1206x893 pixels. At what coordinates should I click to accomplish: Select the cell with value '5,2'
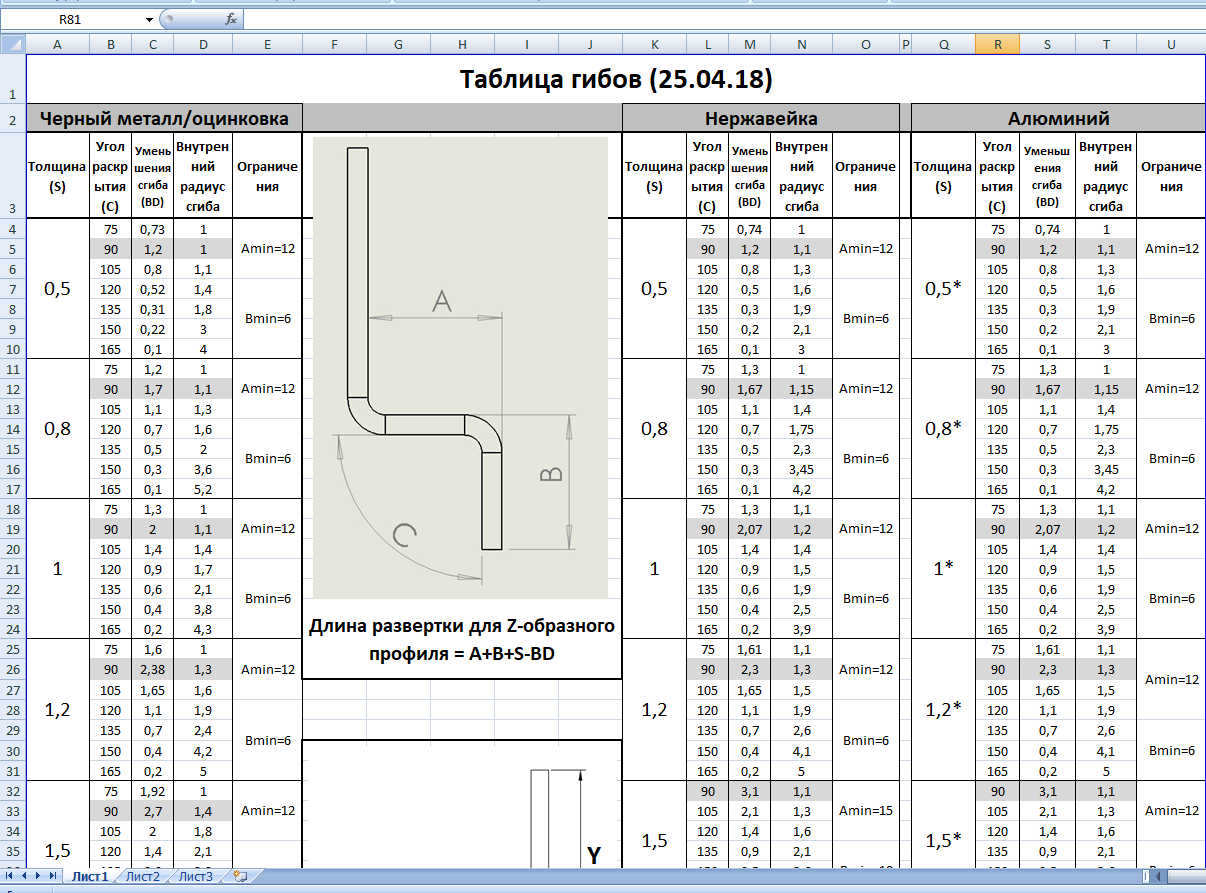click(203, 489)
